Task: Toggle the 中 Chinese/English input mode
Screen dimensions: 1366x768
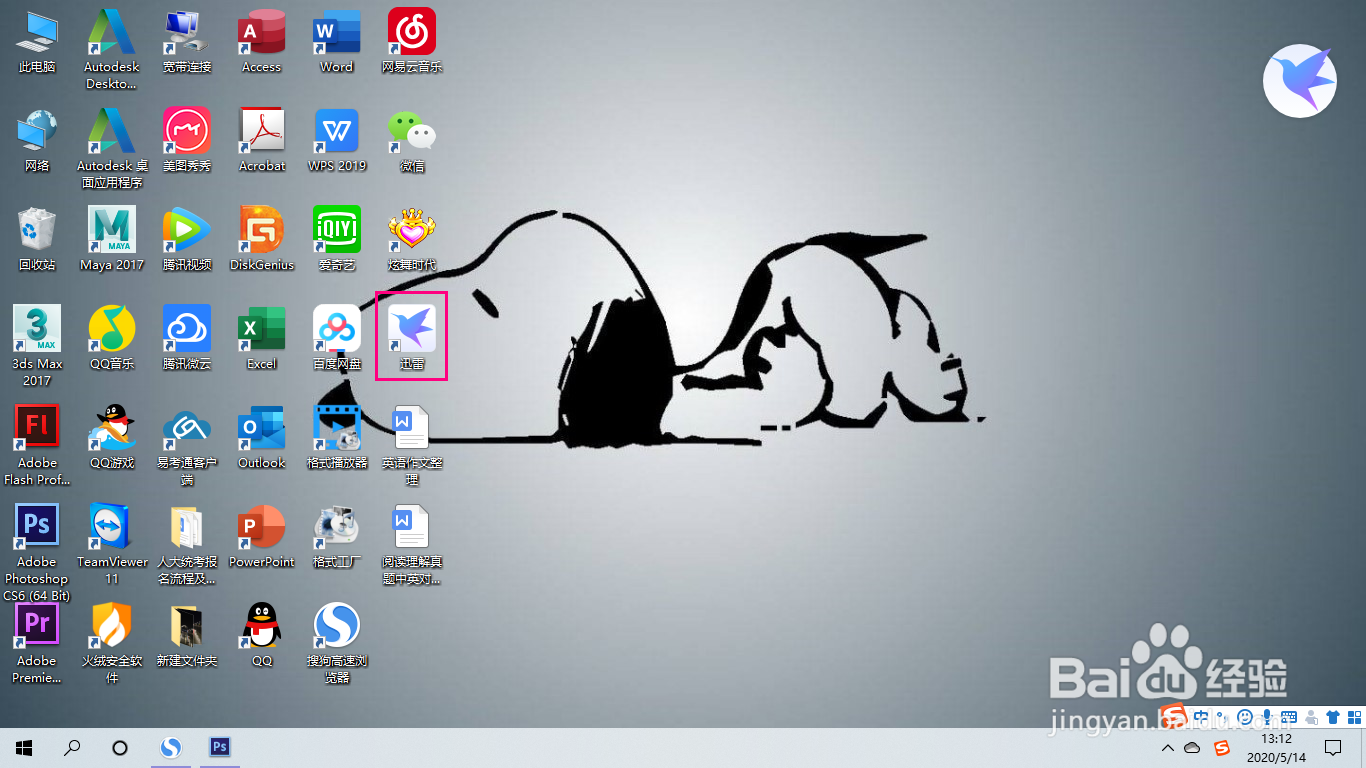Action: coord(1202,716)
